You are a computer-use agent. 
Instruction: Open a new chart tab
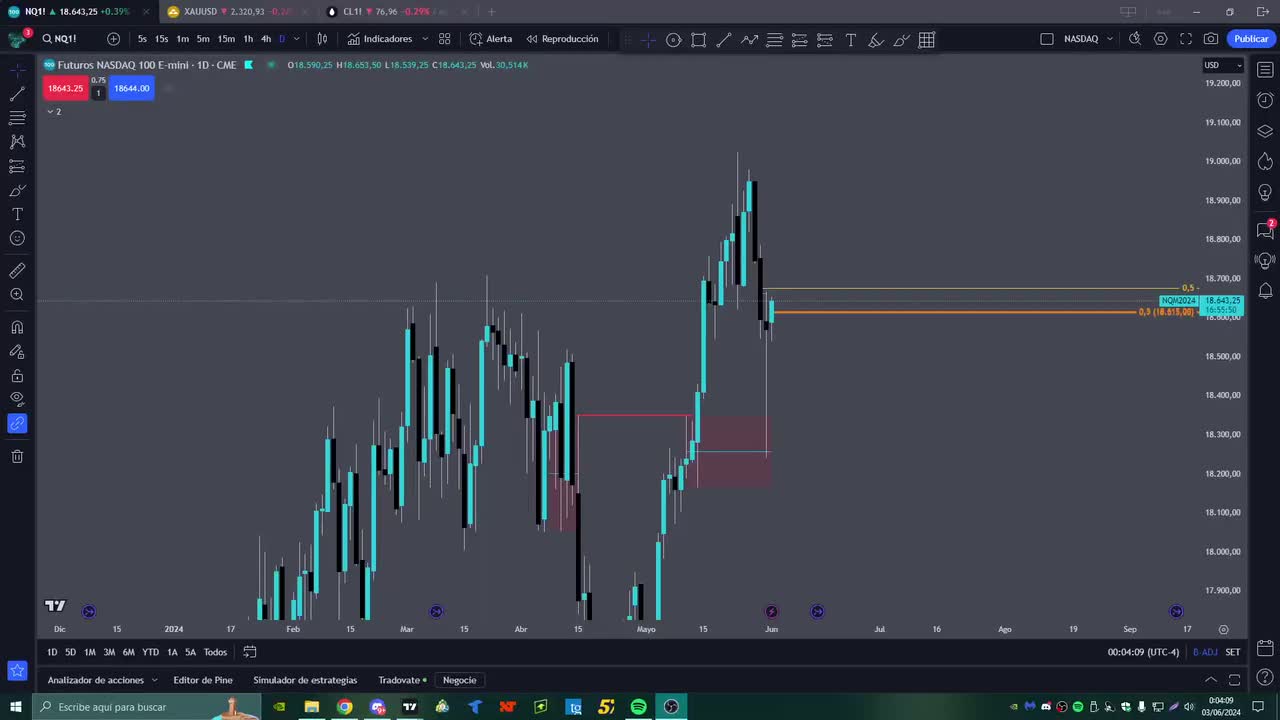pos(491,12)
